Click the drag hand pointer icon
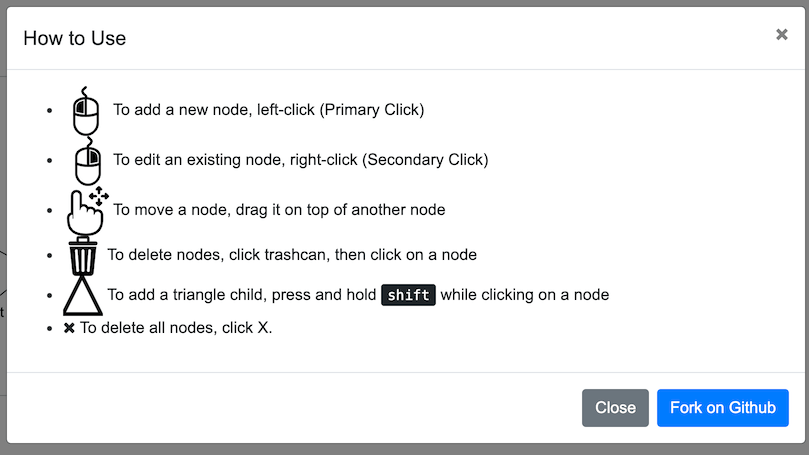This screenshot has width=809, height=455. click(x=87, y=210)
